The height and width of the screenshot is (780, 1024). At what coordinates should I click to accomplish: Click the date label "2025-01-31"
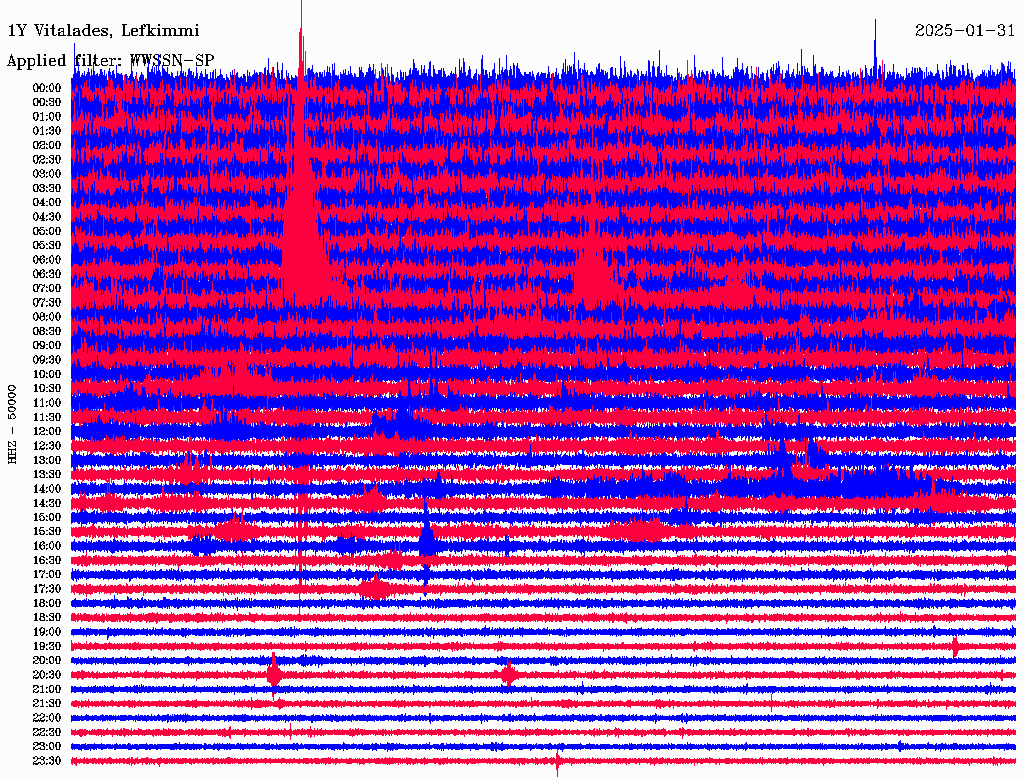(965, 31)
